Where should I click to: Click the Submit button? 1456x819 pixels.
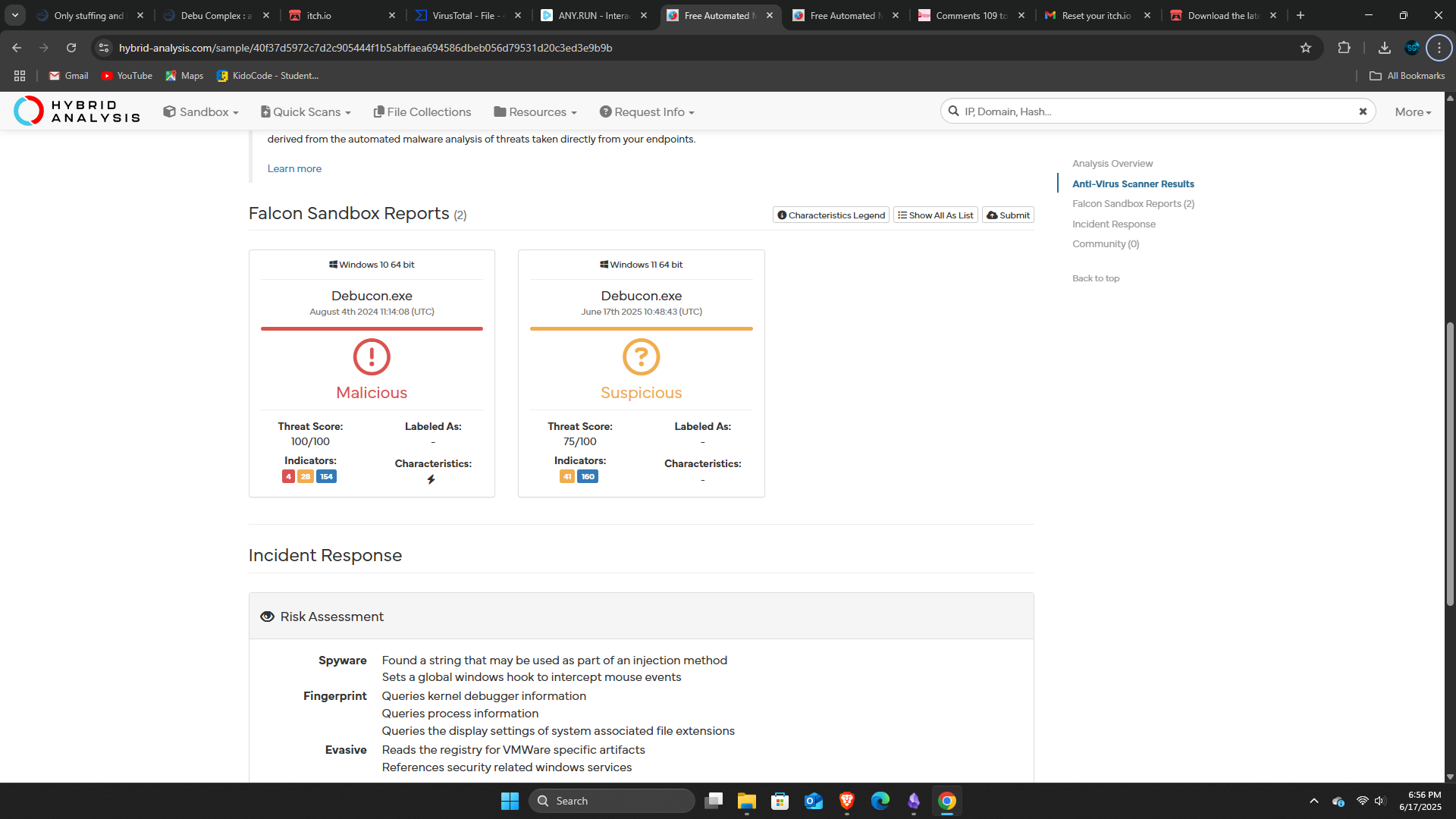(1008, 215)
